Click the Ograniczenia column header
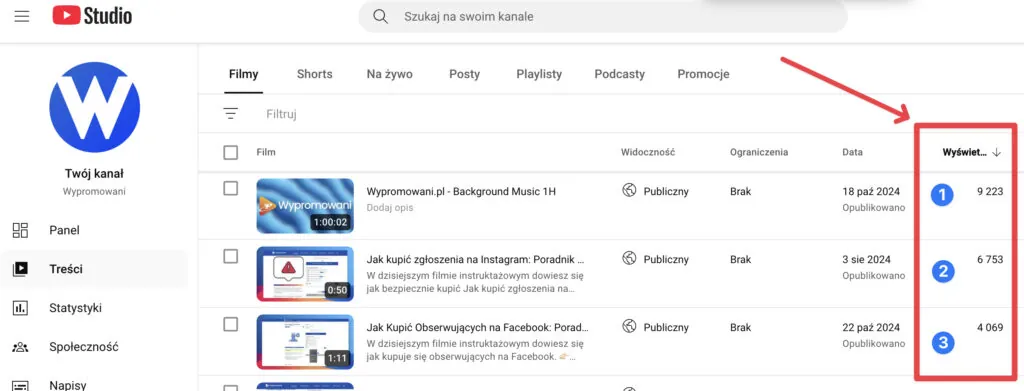1024x391 pixels. point(759,152)
